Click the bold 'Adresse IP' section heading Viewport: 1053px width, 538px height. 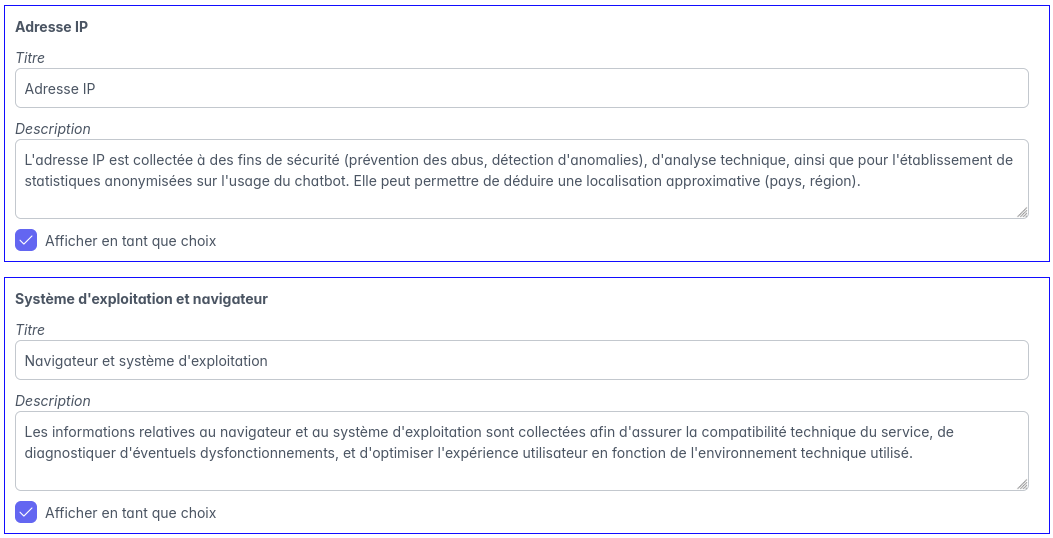point(51,27)
